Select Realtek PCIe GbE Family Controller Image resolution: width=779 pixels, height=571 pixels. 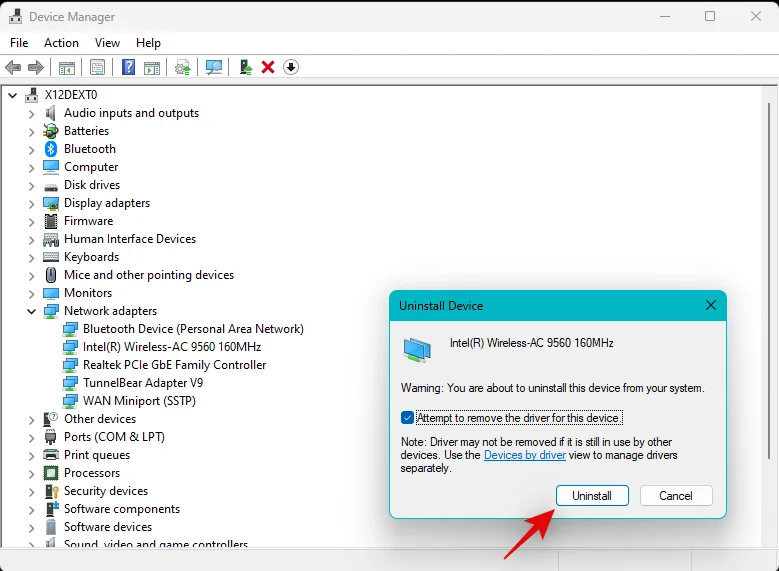[x=174, y=365]
